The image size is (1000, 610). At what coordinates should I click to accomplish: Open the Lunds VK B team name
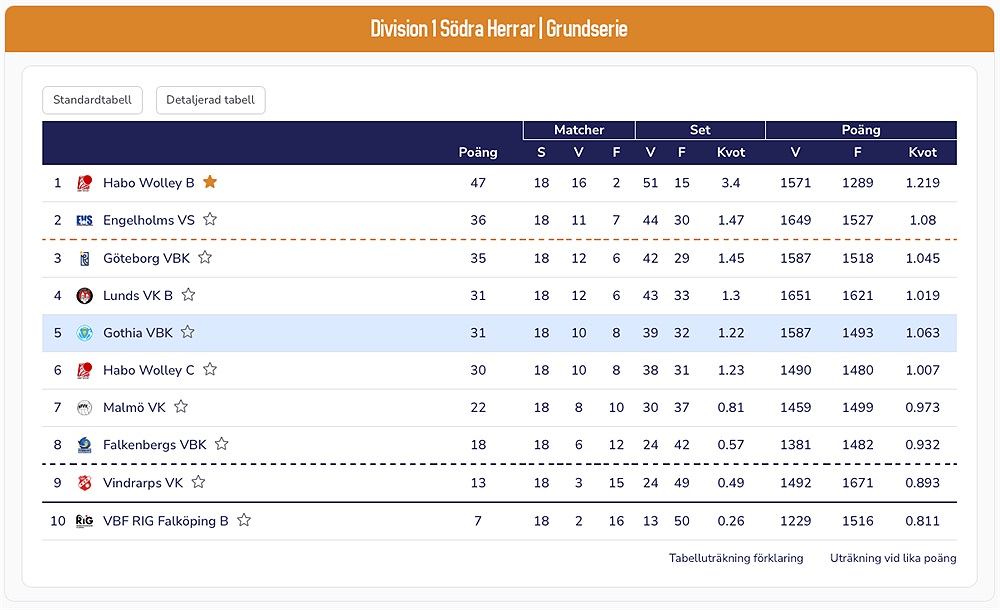(x=138, y=295)
